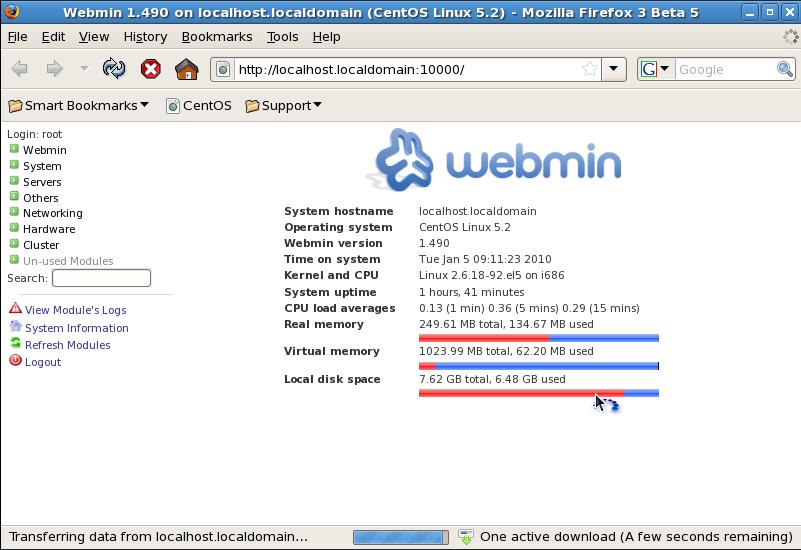The width and height of the screenshot is (801, 550).
Task: Expand the Webmin category in sidebar
Action: point(14,149)
